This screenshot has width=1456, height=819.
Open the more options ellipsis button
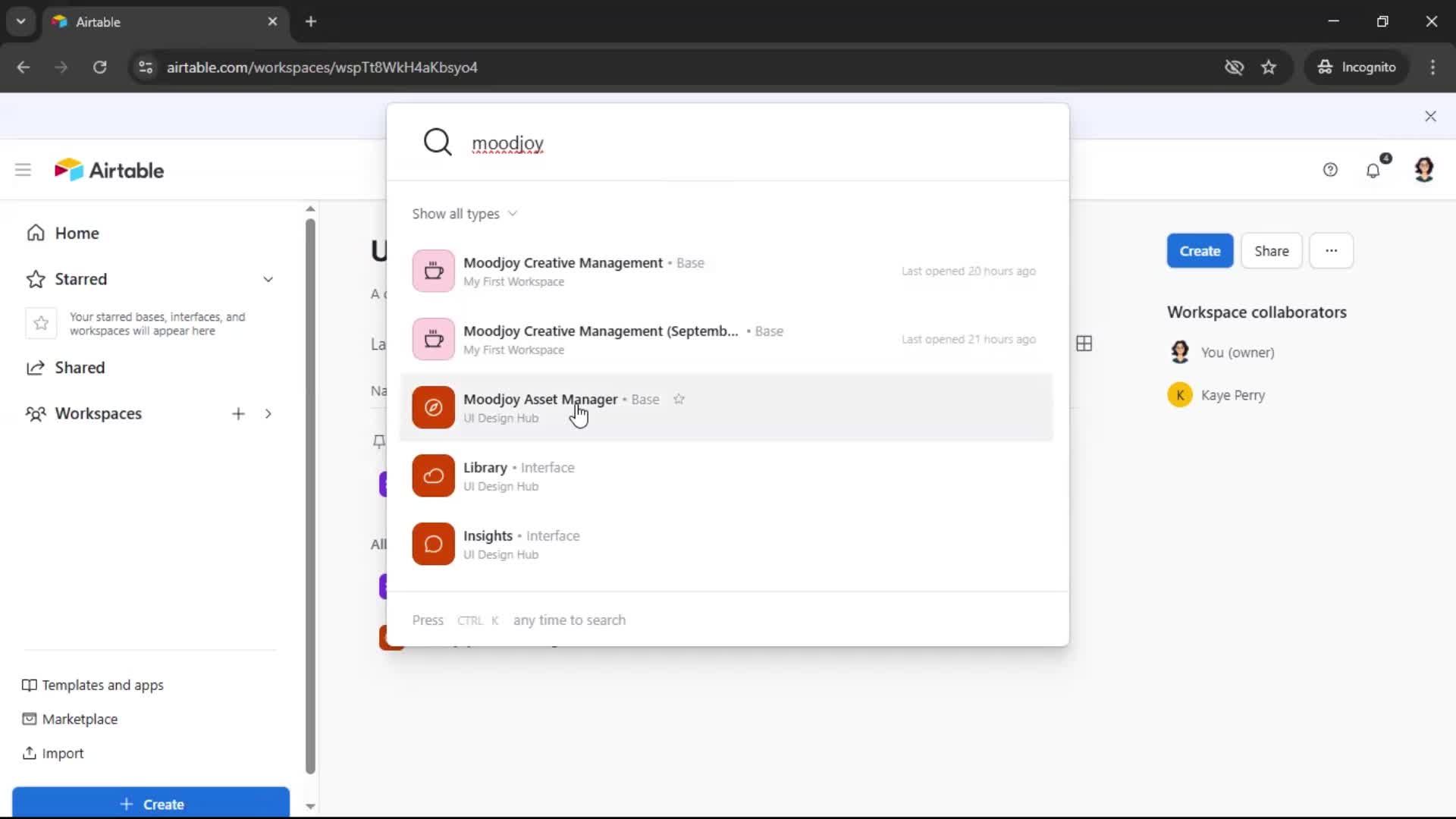[1331, 251]
